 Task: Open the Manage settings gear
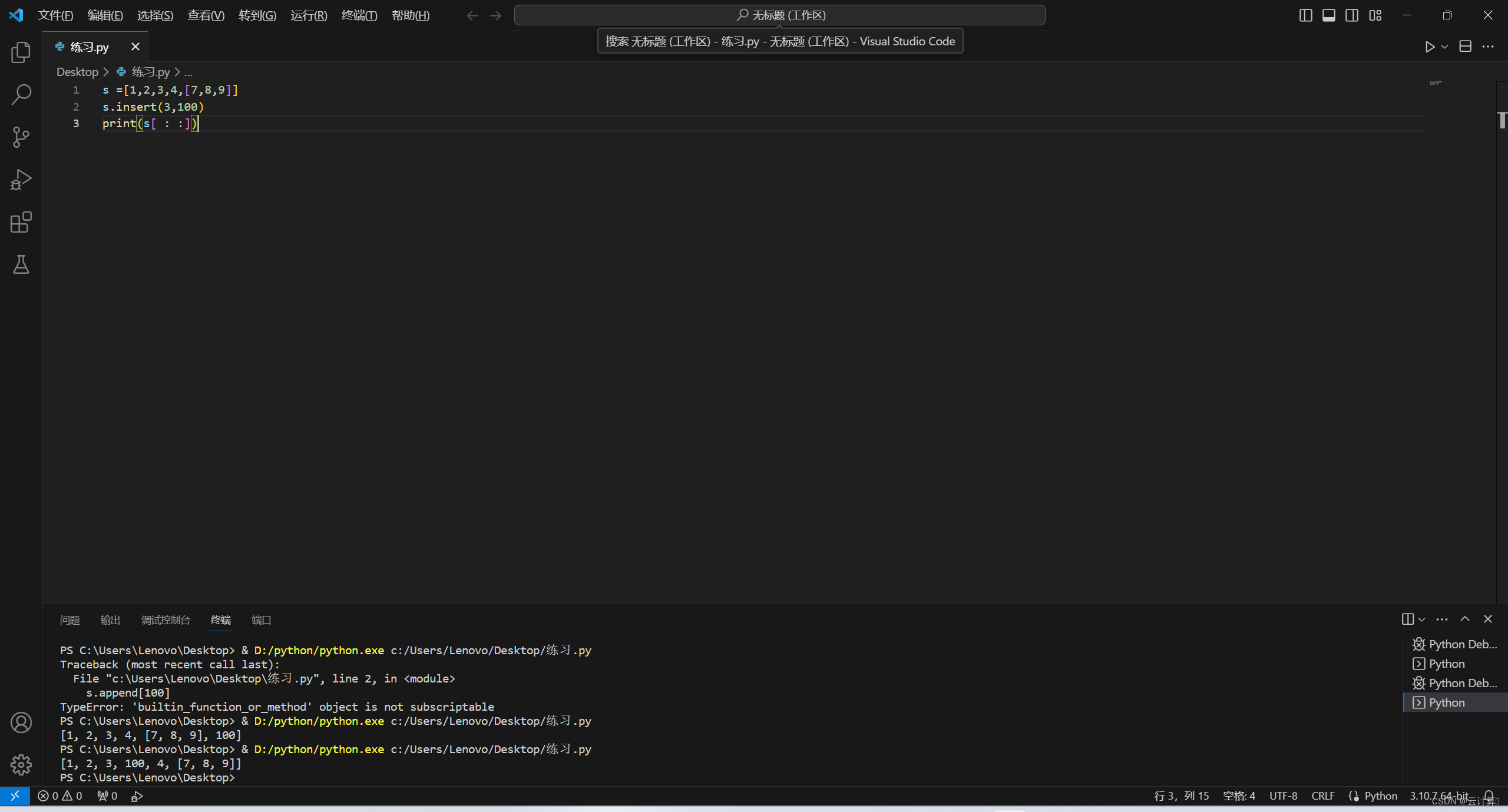click(21, 765)
